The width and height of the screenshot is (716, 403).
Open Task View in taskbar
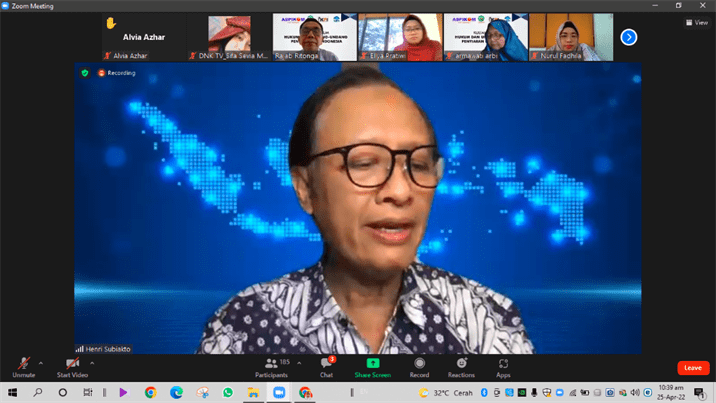(x=88, y=393)
